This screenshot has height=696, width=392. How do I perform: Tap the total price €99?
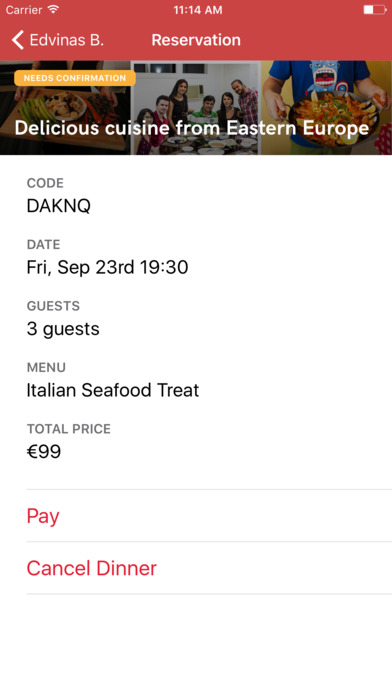click(x=44, y=452)
